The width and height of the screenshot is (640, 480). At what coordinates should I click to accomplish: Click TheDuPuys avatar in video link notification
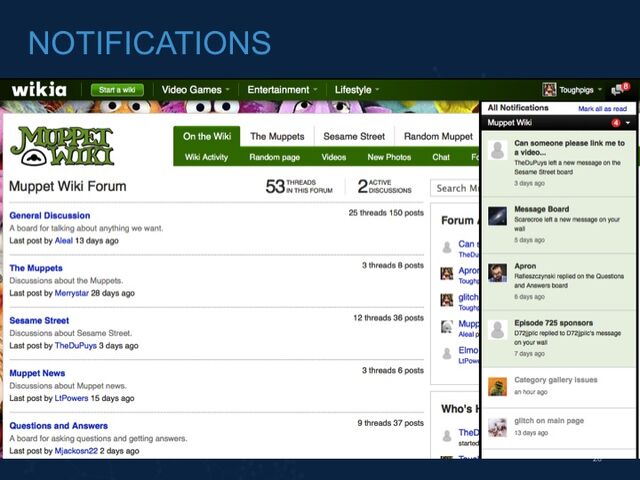click(498, 150)
